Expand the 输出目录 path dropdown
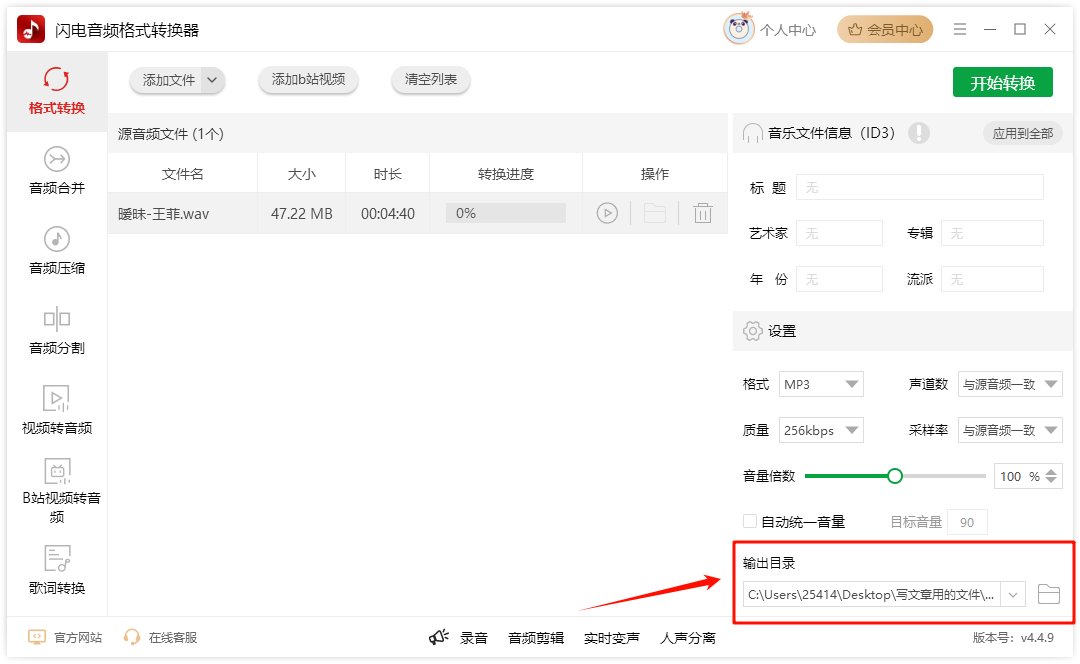1080x664 pixels. [x=1012, y=594]
